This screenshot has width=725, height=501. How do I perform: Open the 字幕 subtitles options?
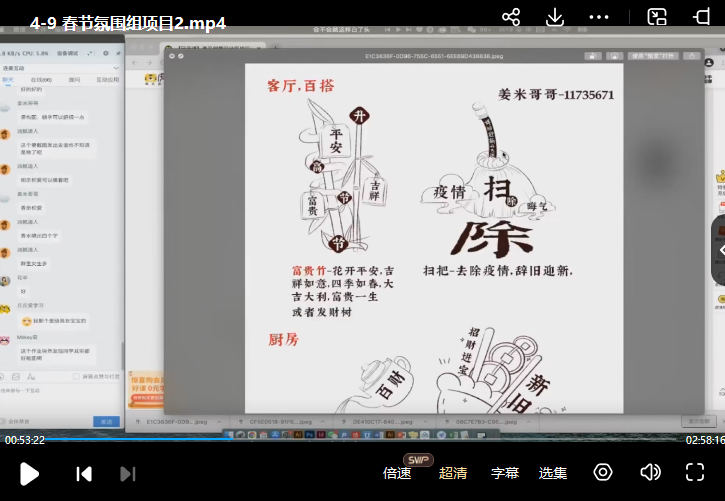505,473
